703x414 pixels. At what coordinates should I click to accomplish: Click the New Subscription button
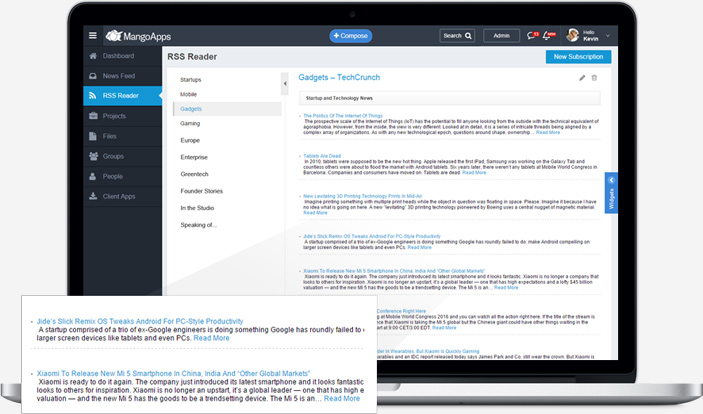click(578, 57)
